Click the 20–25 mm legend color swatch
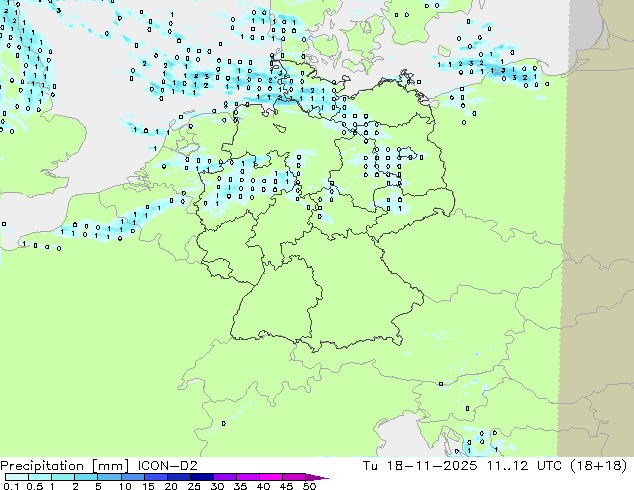Image resolution: width=634 pixels, height=490 pixels. click(178, 477)
